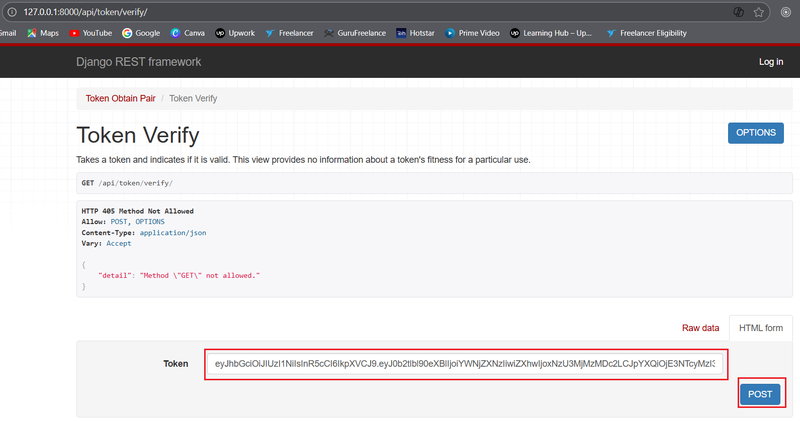Open the Prime Video bookmark
The image size is (800, 421).
tap(472, 33)
